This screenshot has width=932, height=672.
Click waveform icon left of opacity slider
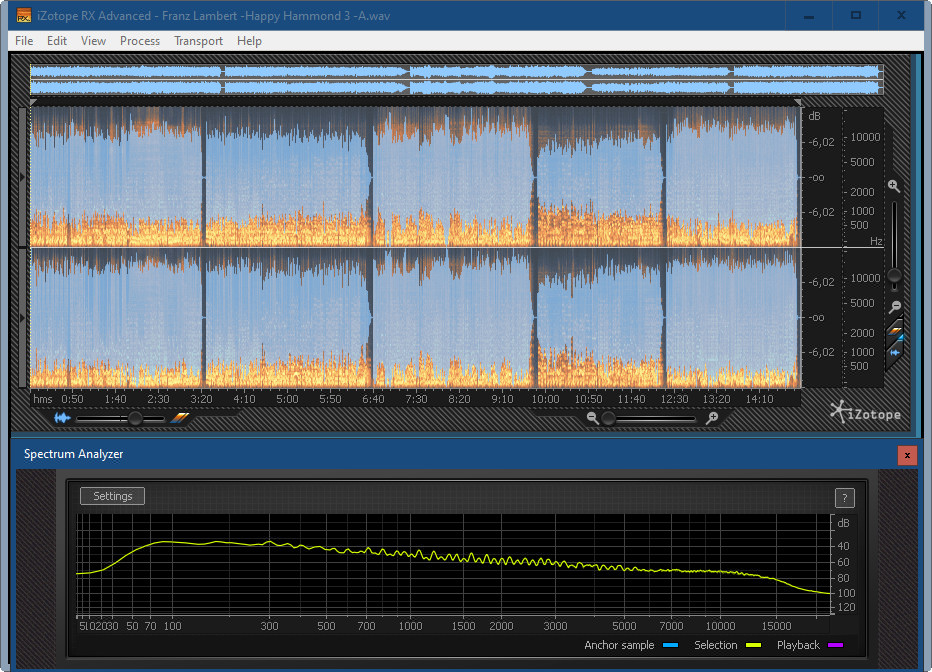coord(62,418)
